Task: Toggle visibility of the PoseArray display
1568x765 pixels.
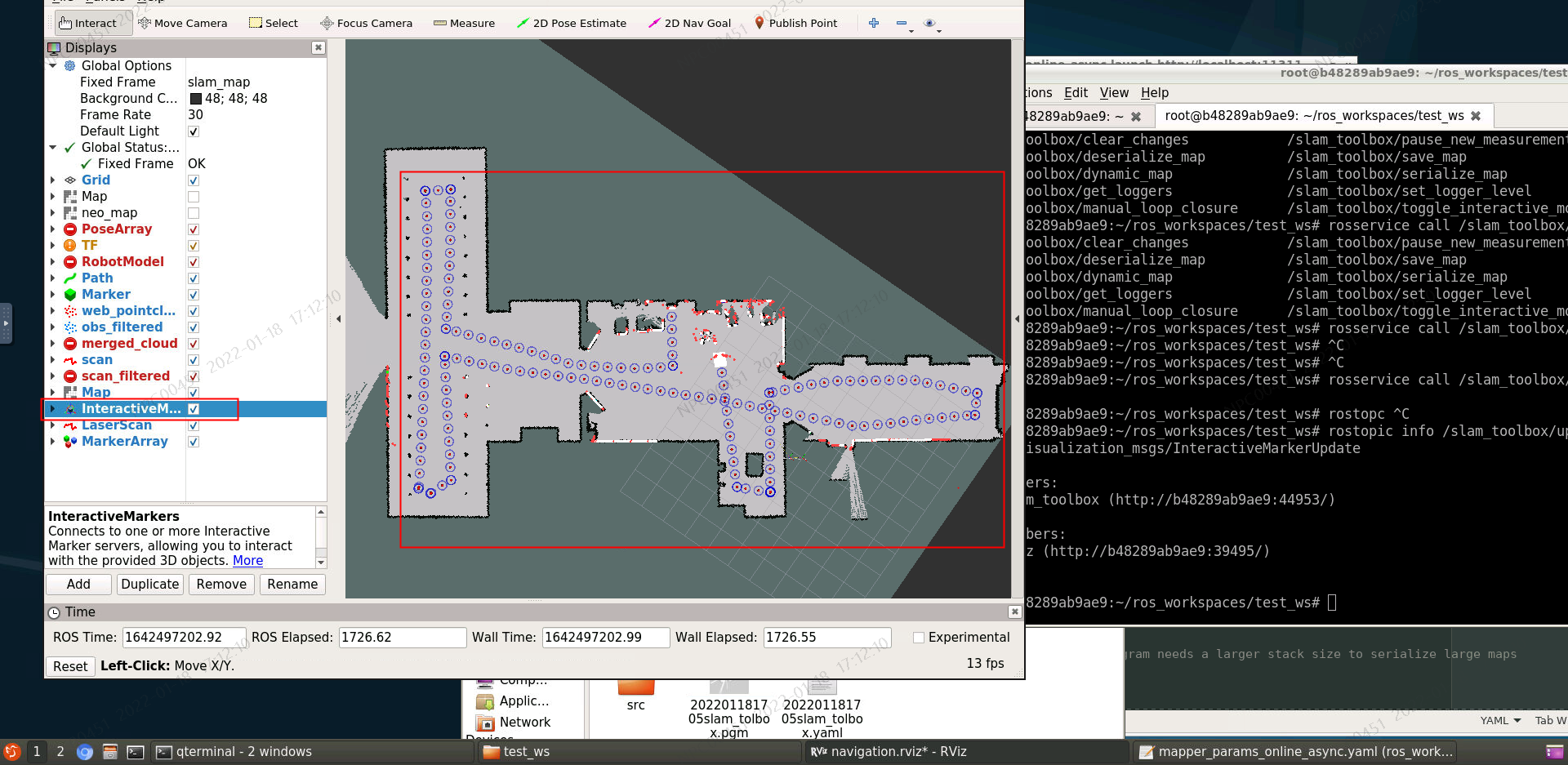Action: (193, 229)
